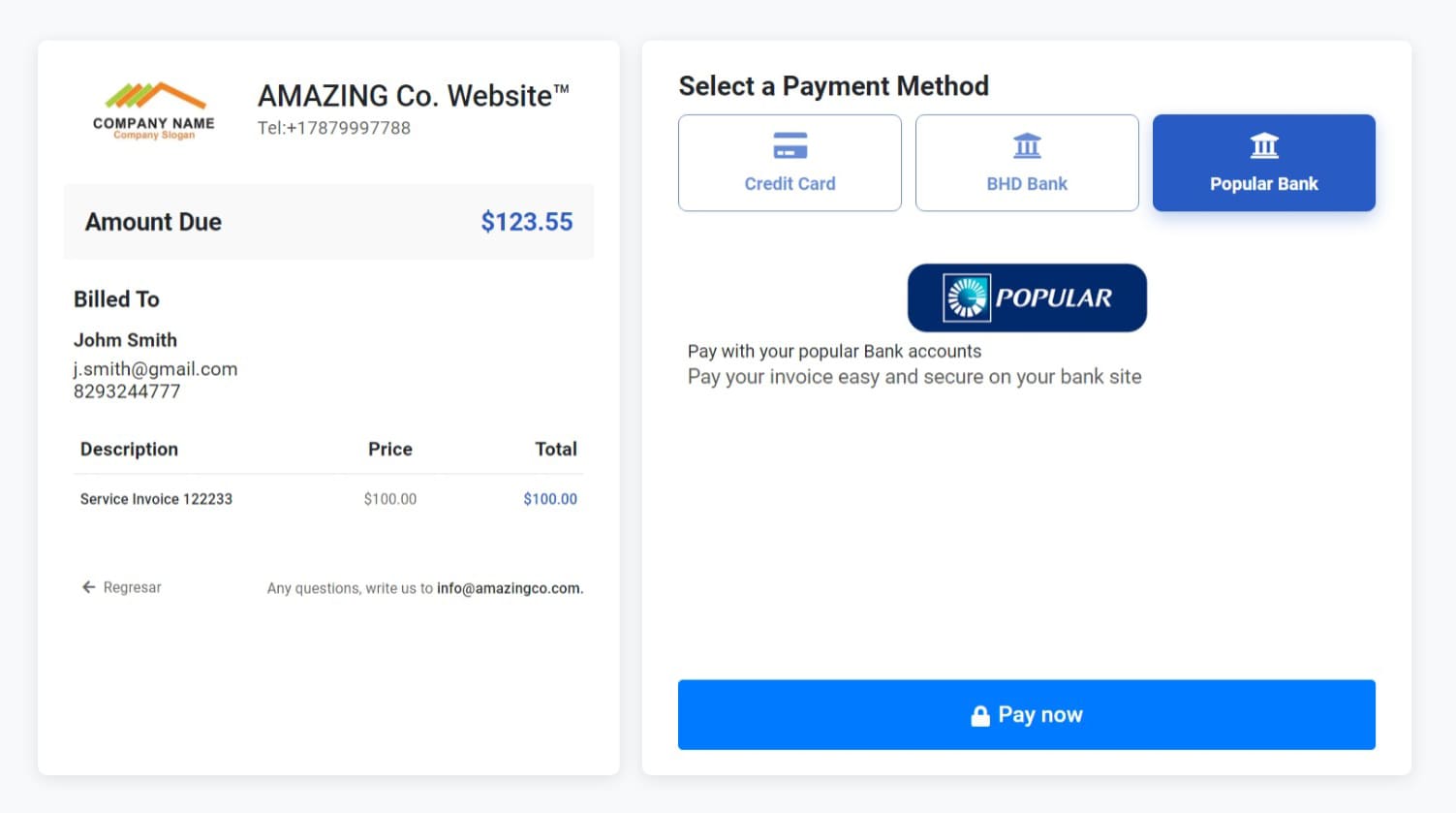The image size is (1456, 813).
Task: Click the Popular bank logo banner
Action: [x=1027, y=297]
